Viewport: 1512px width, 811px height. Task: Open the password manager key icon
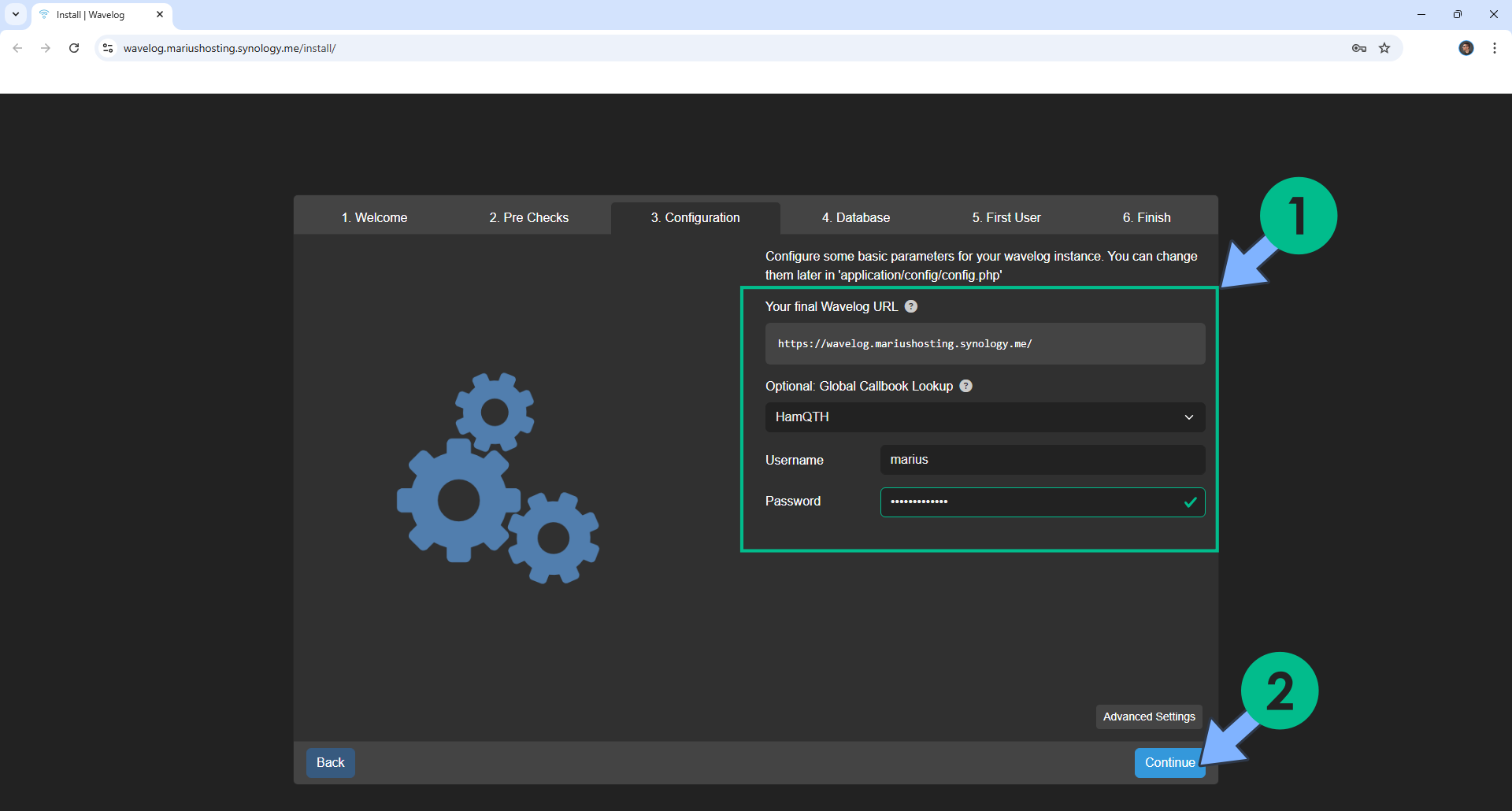1358,48
